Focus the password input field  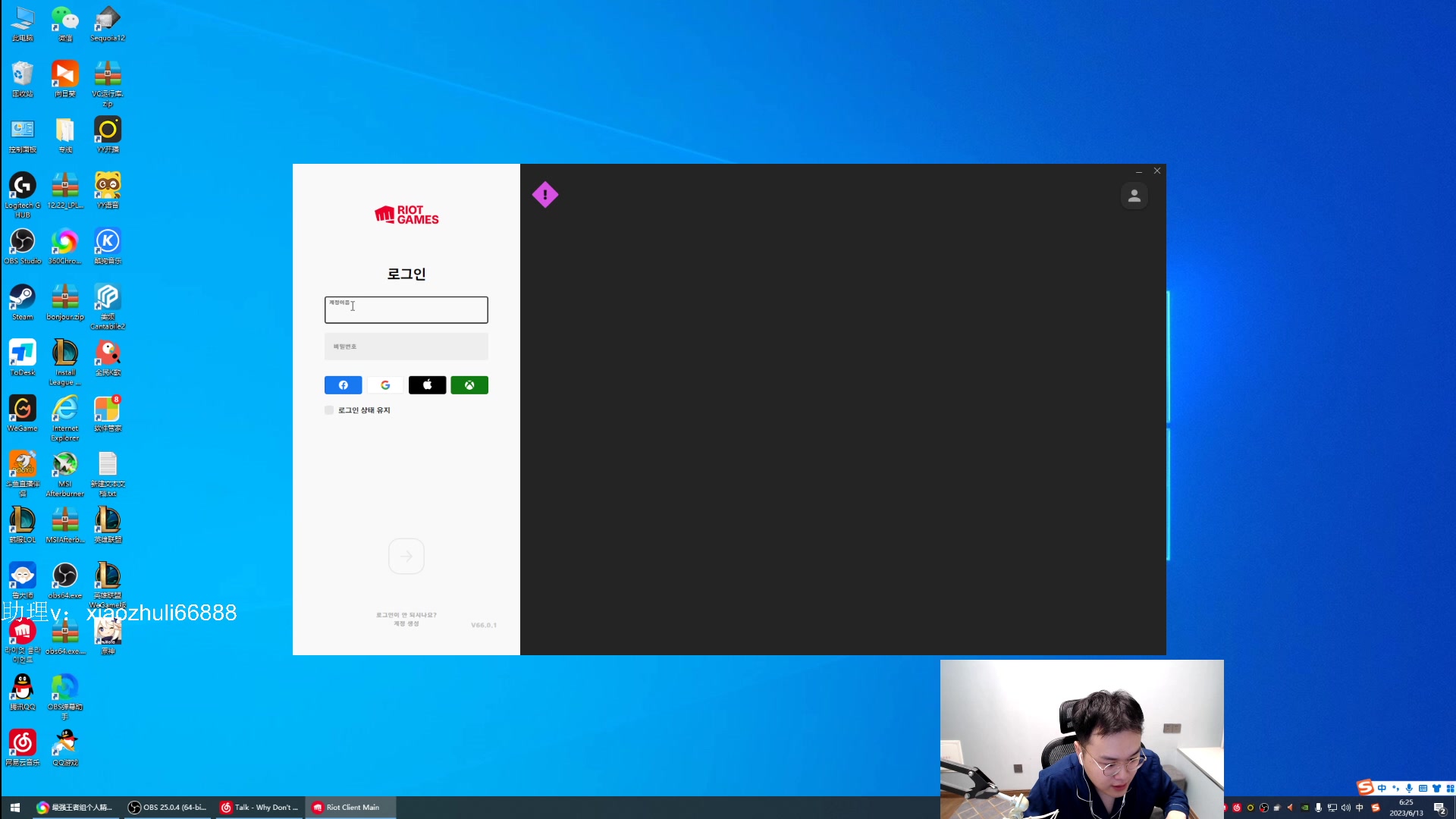point(406,347)
